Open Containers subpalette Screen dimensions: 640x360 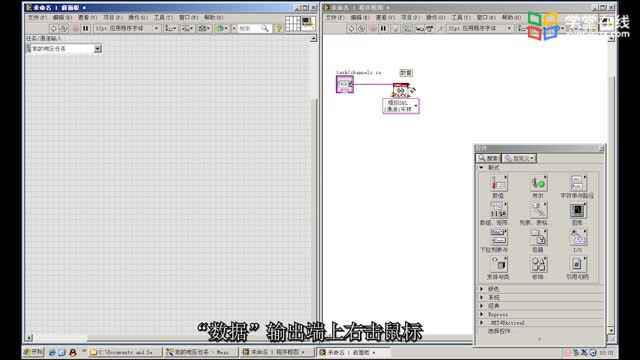pos(538,237)
